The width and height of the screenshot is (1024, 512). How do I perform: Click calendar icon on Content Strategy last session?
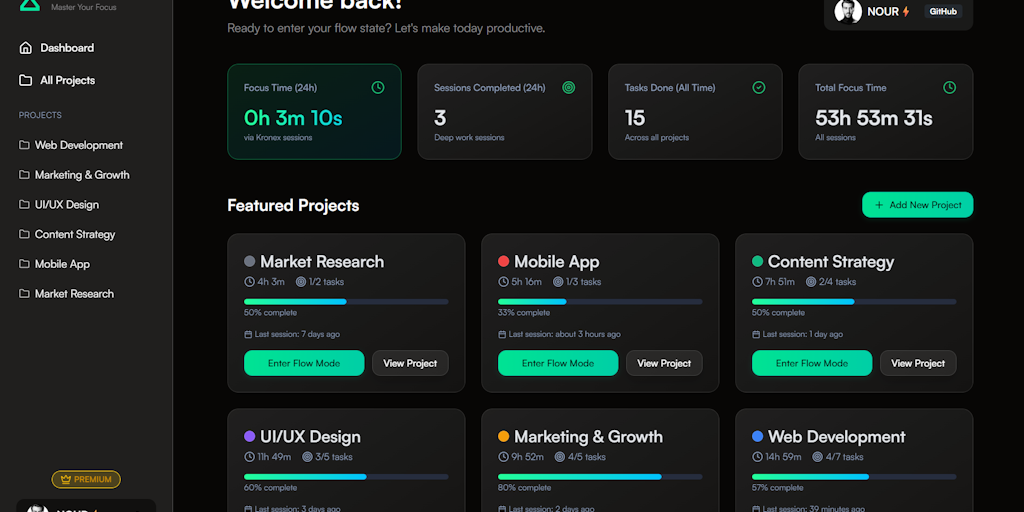tap(756, 334)
